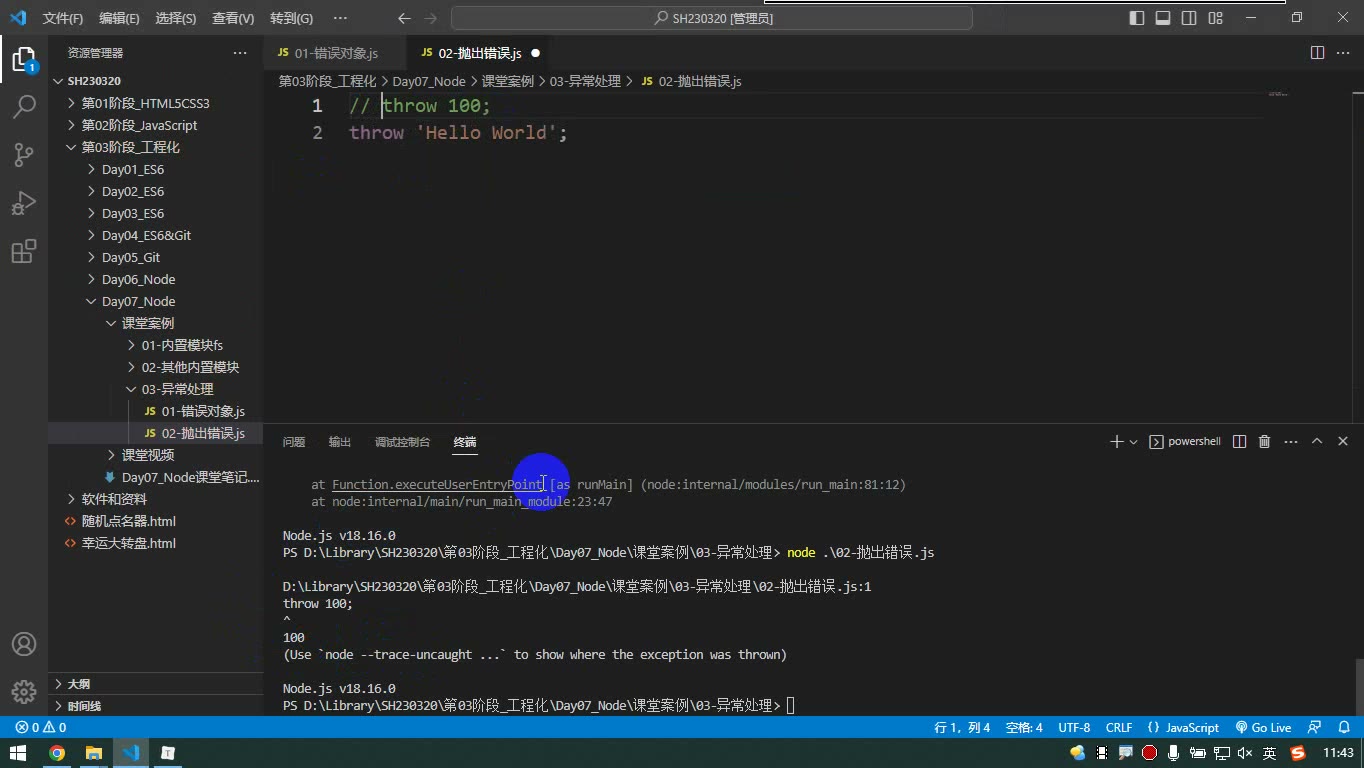Split the terminal panel

click(1240, 441)
